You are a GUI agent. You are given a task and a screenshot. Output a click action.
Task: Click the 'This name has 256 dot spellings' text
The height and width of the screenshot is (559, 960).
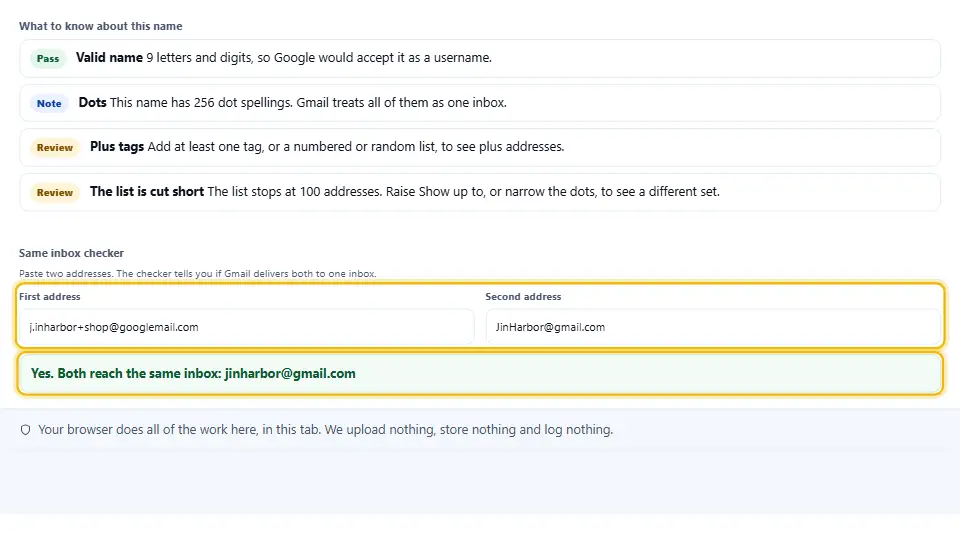tap(308, 102)
